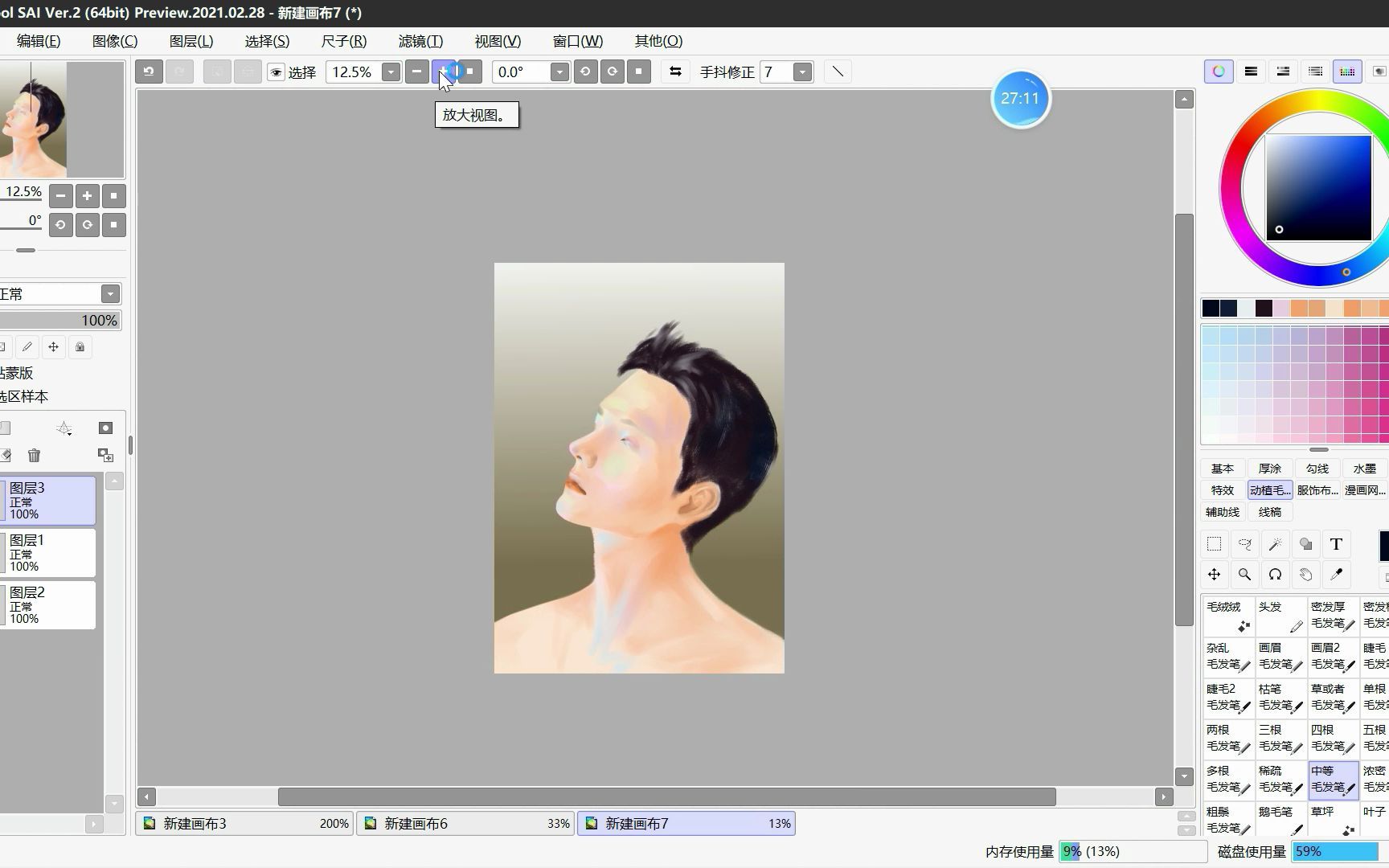
Task: Open the stabilizer value dropdown
Action: pos(802,72)
